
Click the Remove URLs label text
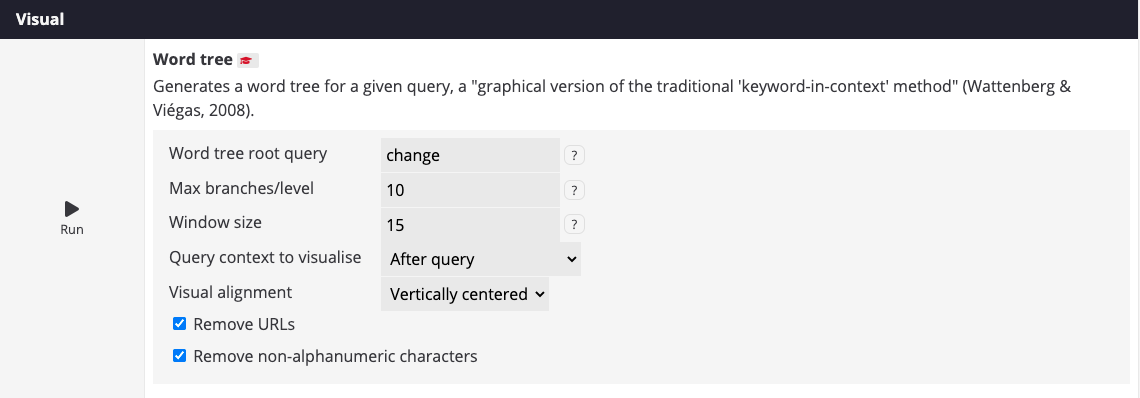click(x=244, y=325)
